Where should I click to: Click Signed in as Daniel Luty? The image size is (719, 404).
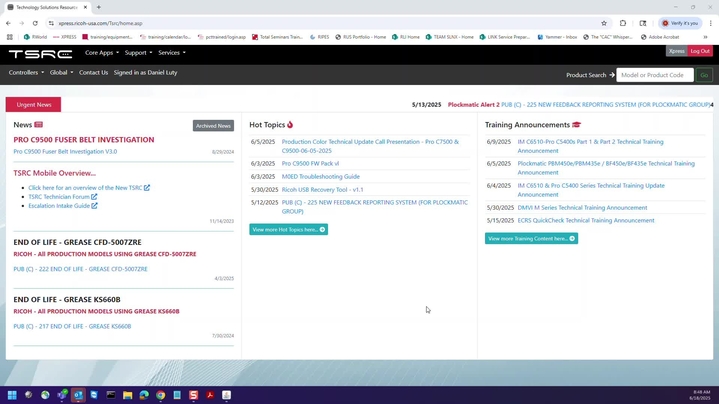point(145,72)
